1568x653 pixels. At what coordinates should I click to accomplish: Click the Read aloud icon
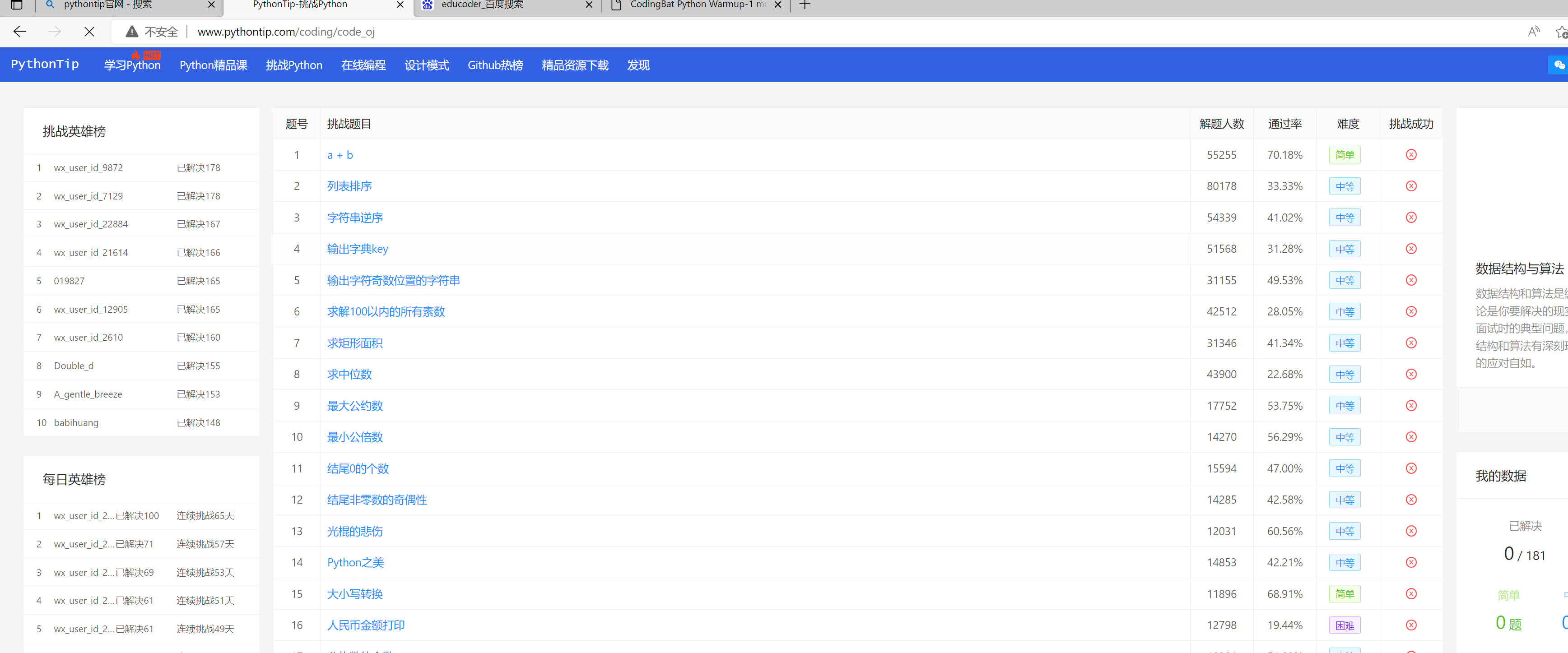1533,32
